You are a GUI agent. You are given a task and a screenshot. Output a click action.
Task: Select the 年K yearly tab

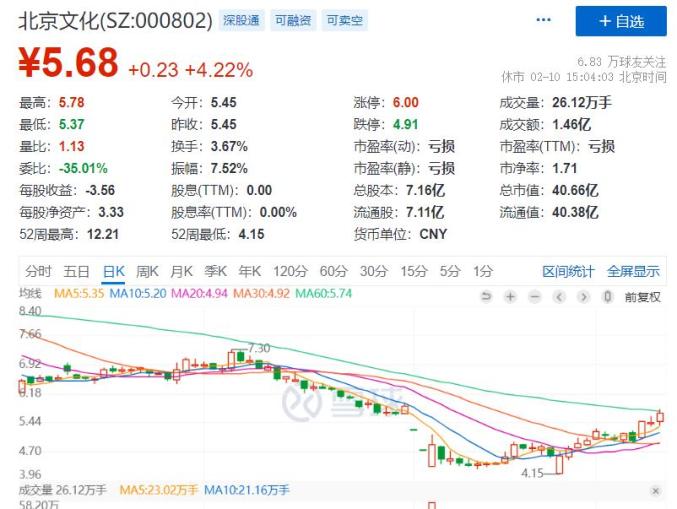(x=250, y=272)
